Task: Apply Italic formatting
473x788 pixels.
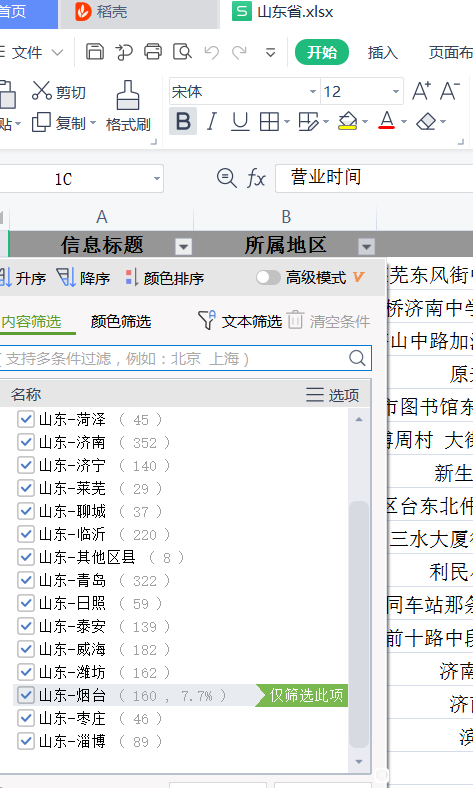Action: pos(212,121)
